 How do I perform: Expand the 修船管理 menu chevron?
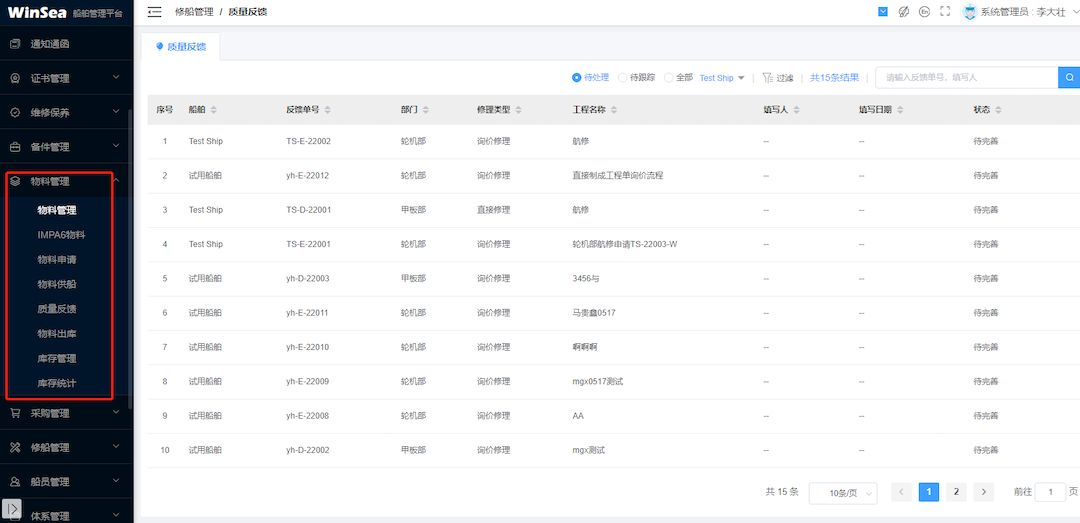116,447
